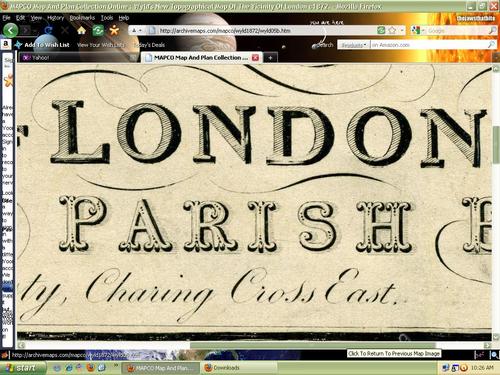Click the Amazon.com search input field
The height and width of the screenshot is (375, 500).
coord(428,45)
